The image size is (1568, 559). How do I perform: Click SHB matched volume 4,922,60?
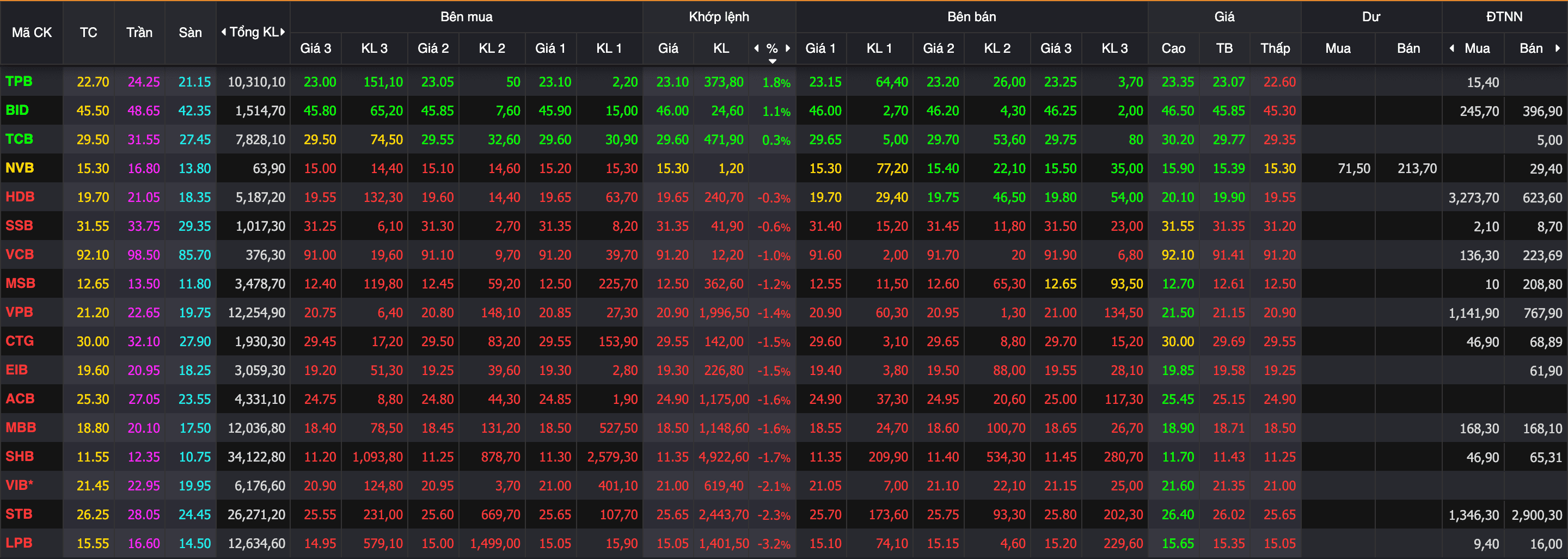point(724,457)
